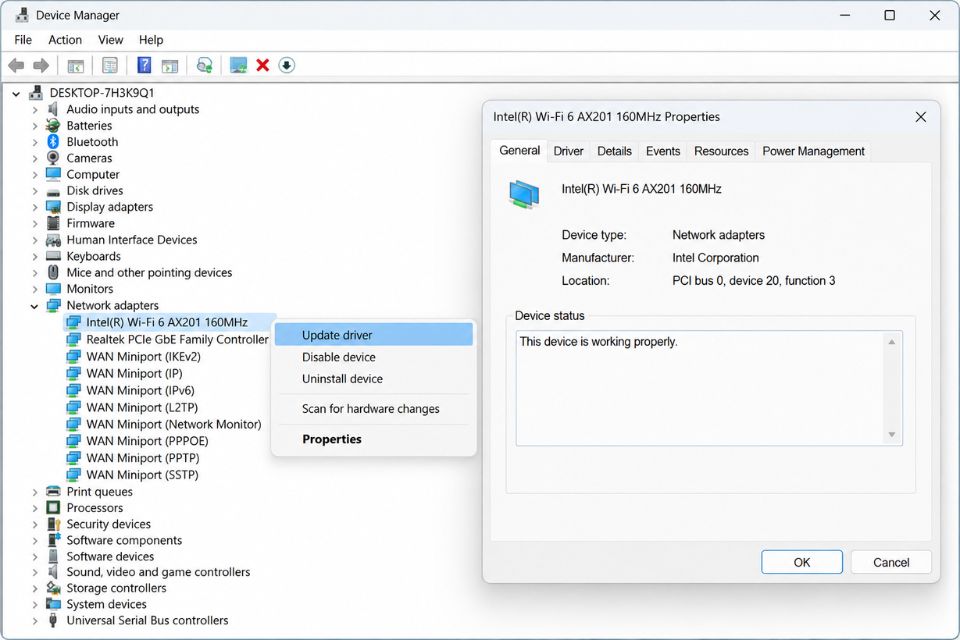Choose Scan for hardware changes in context menu
This screenshot has height=640, width=960.
click(x=373, y=408)
